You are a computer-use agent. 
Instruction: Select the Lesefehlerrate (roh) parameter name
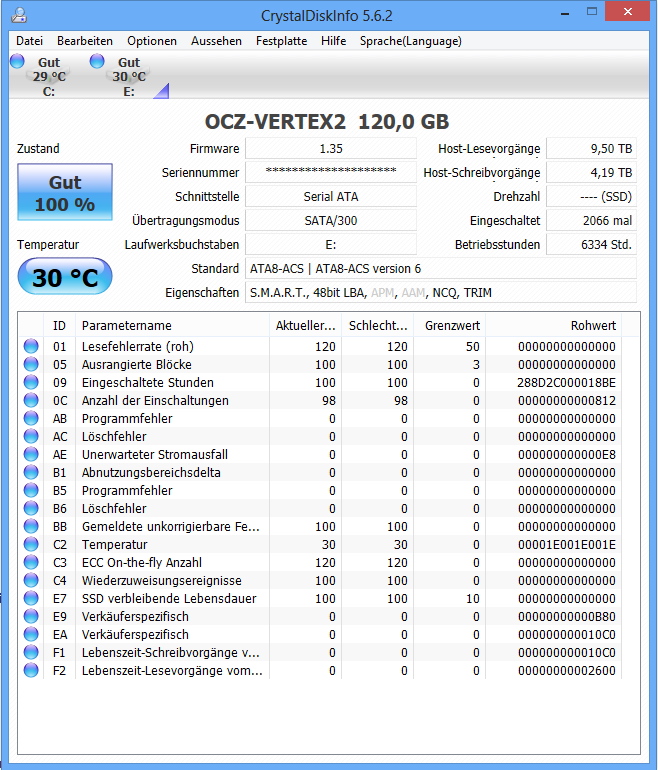point(137,347)
